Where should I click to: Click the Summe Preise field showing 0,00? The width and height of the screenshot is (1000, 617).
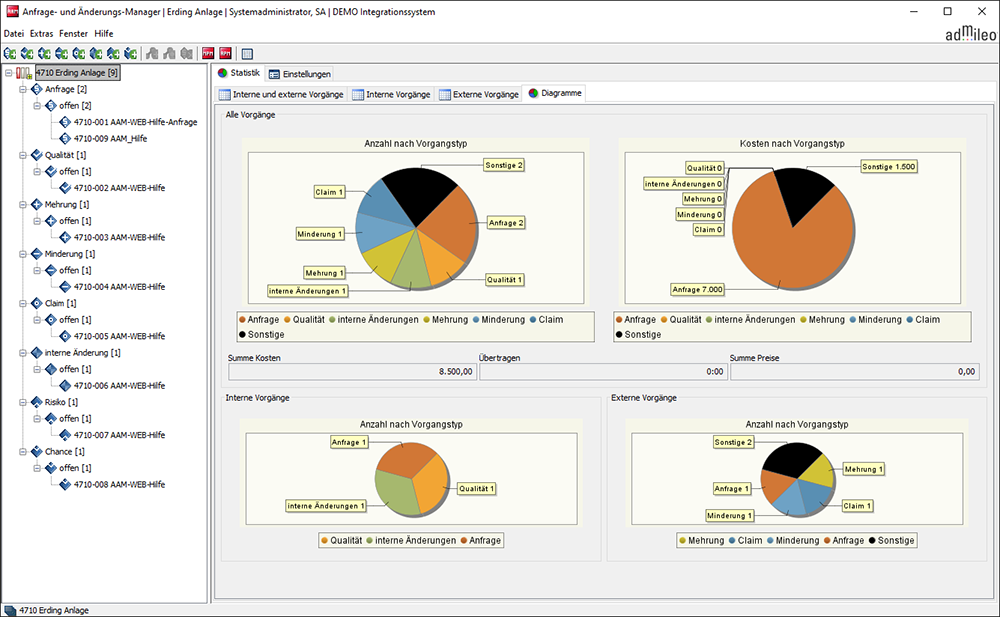pyautogui.click(x=855, y=371)
